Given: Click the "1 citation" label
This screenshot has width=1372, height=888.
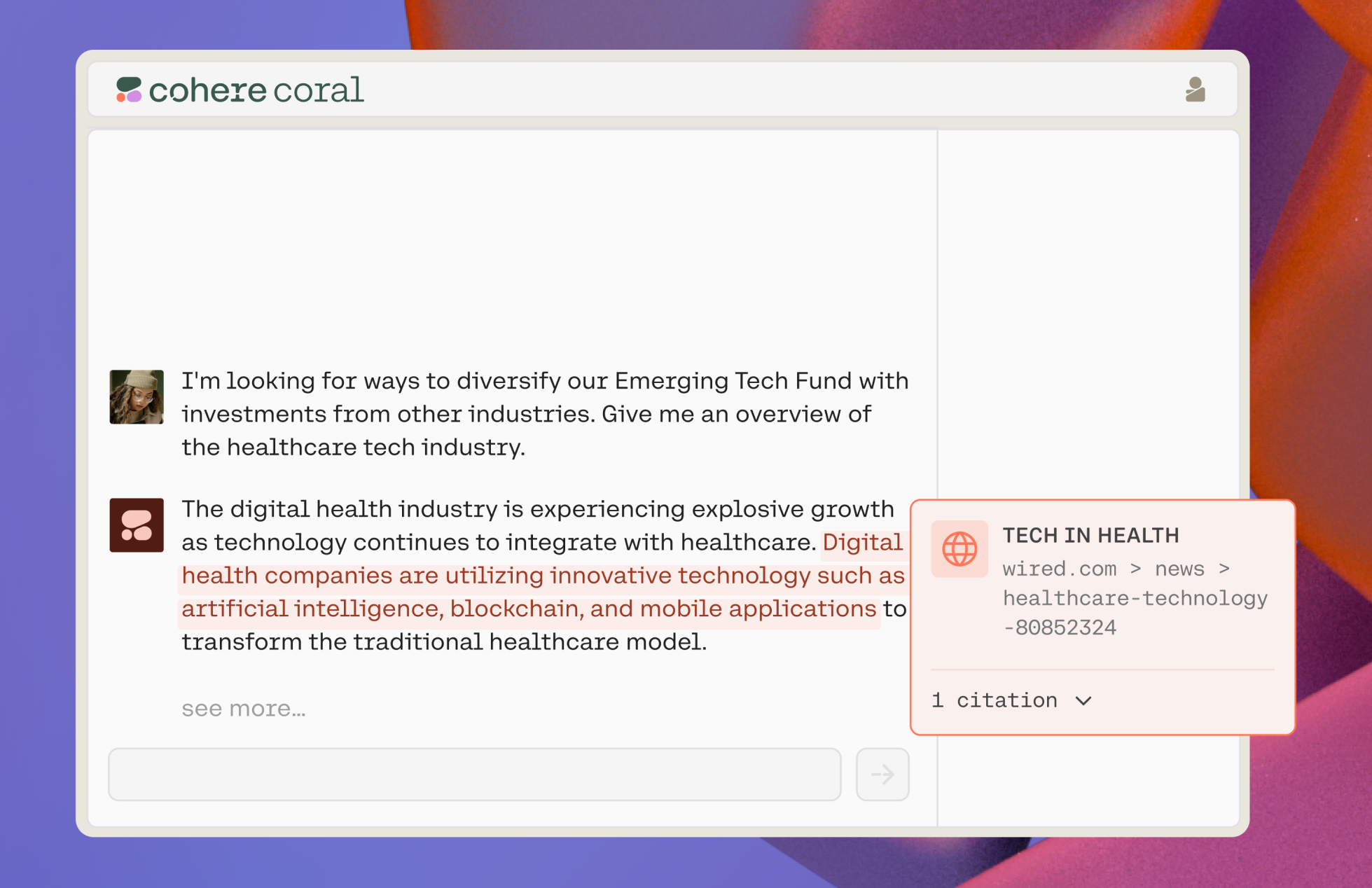Looking at the screenshot, I should pyautogui.click(x=994, y=700).
